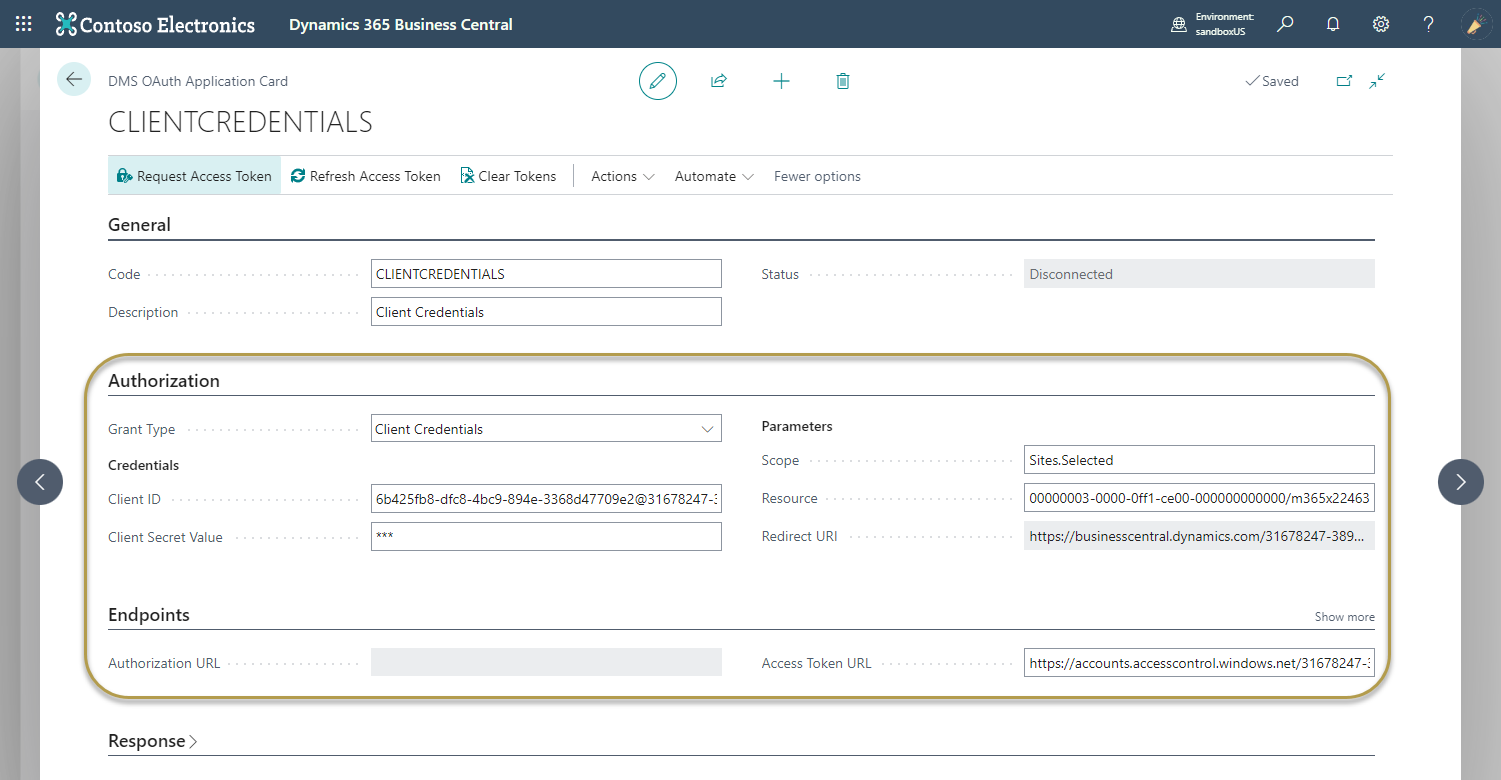Open Business Central search with magnifier icon
The height and width of the screenshot is (780, 1501).
(x=1285, y=23)
